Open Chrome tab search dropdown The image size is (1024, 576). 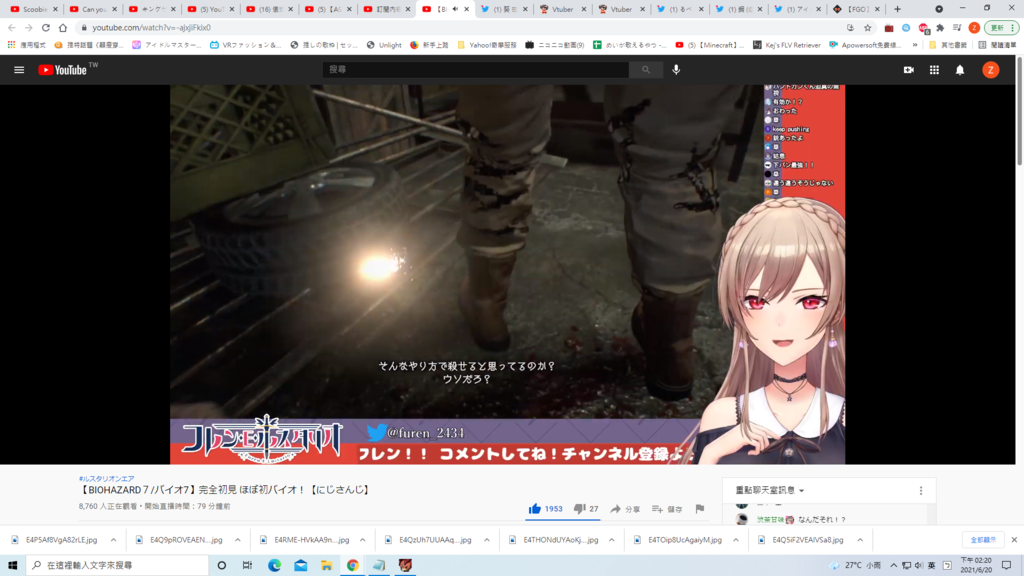click(x=938, y=9)
